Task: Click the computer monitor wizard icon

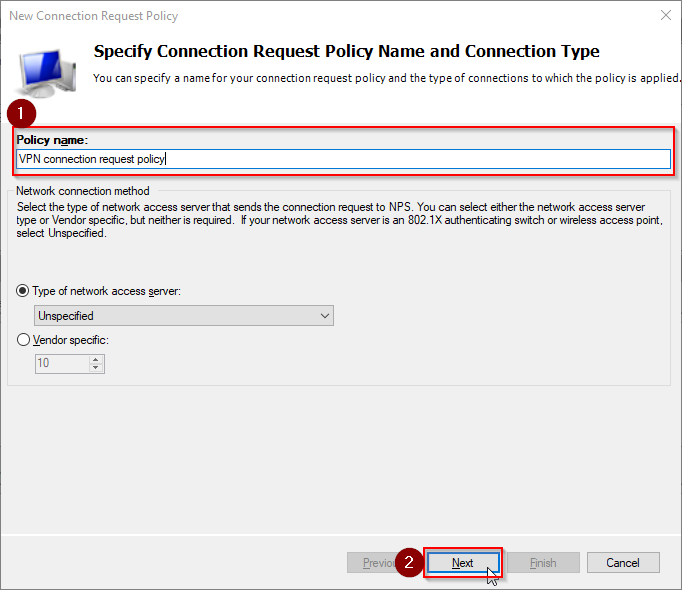Action: 47,73
